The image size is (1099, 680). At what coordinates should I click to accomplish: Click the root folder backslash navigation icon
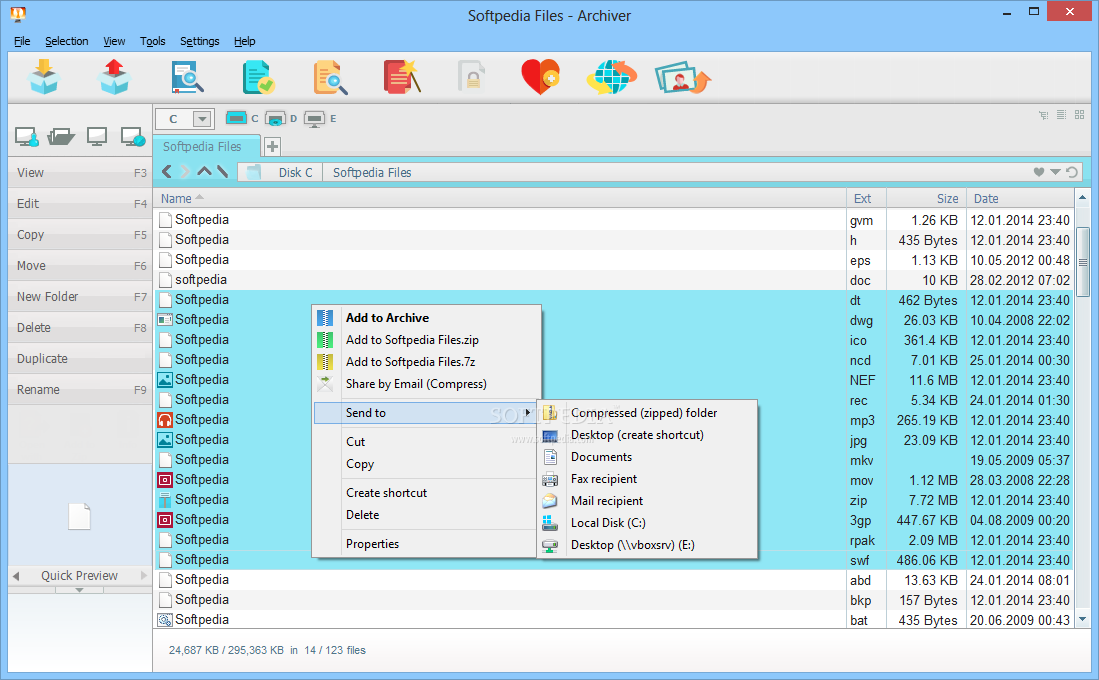(x=222, y=171)
